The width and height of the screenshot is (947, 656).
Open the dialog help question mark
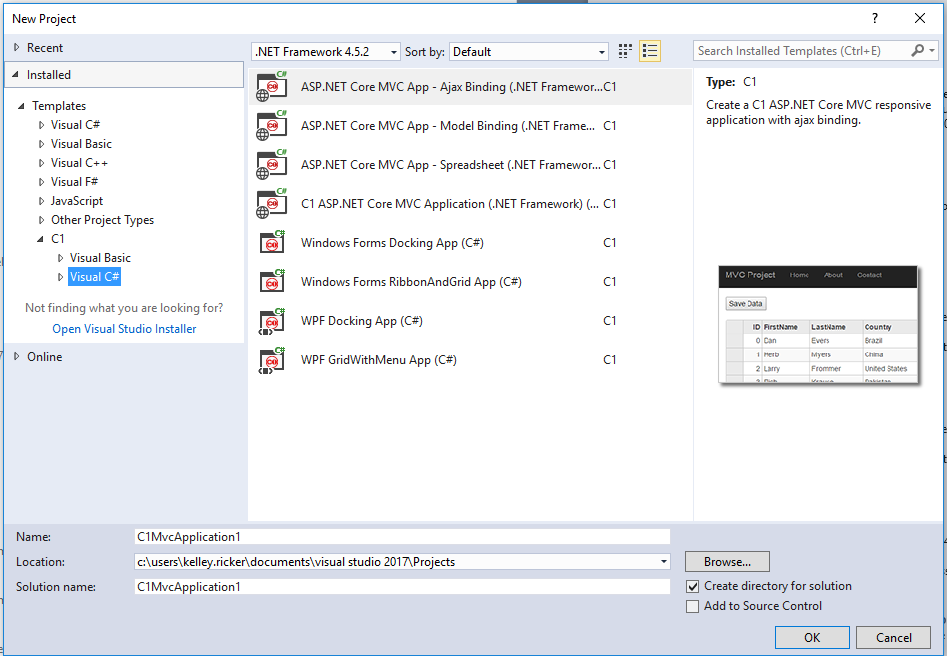coord(875,18)
